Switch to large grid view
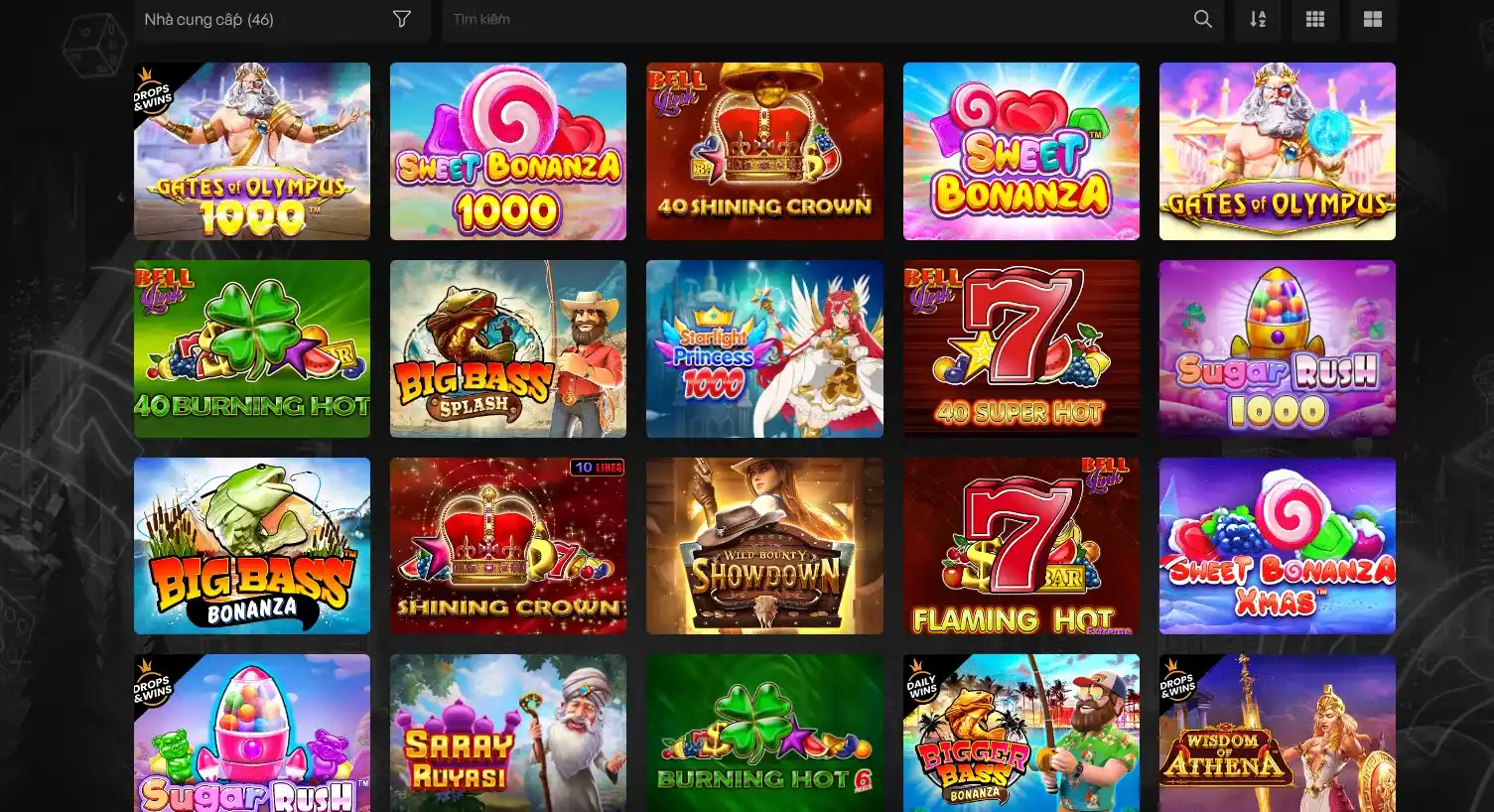 coord(1373,19)
